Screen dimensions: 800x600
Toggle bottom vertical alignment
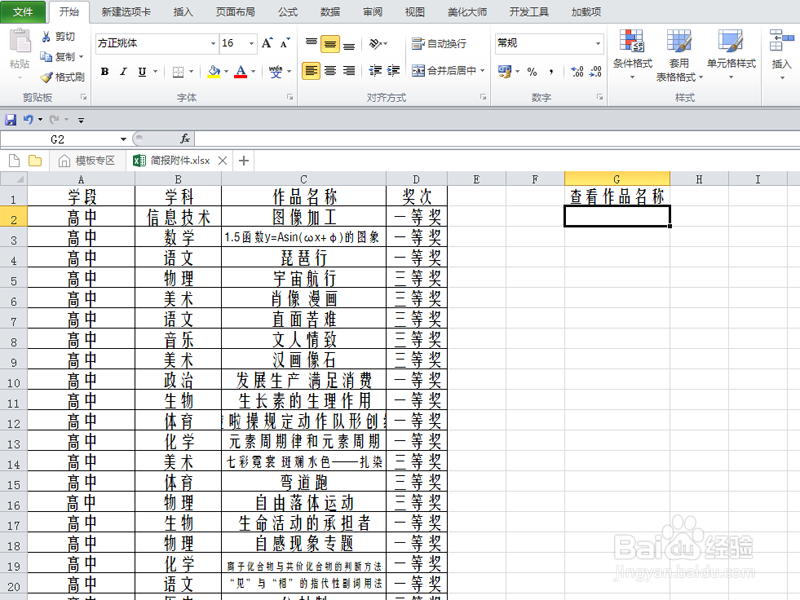(x=349, y=44)
